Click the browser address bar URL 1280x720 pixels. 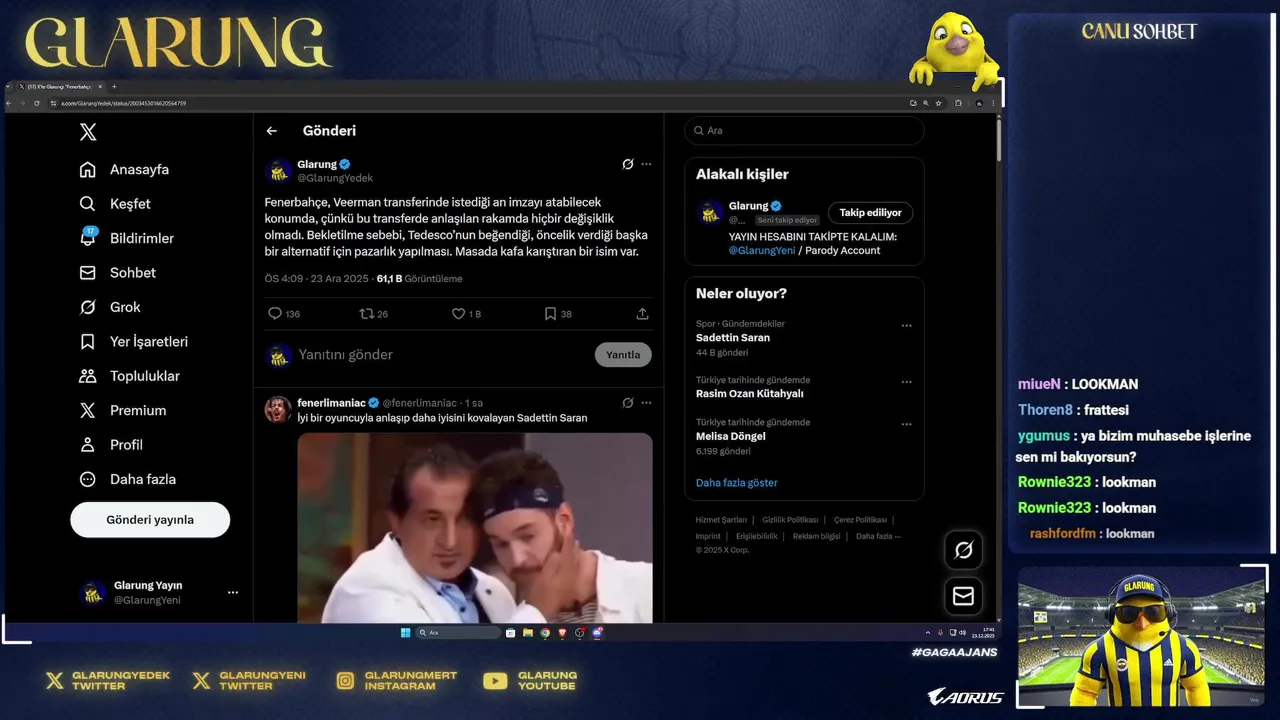click(123, 103)
